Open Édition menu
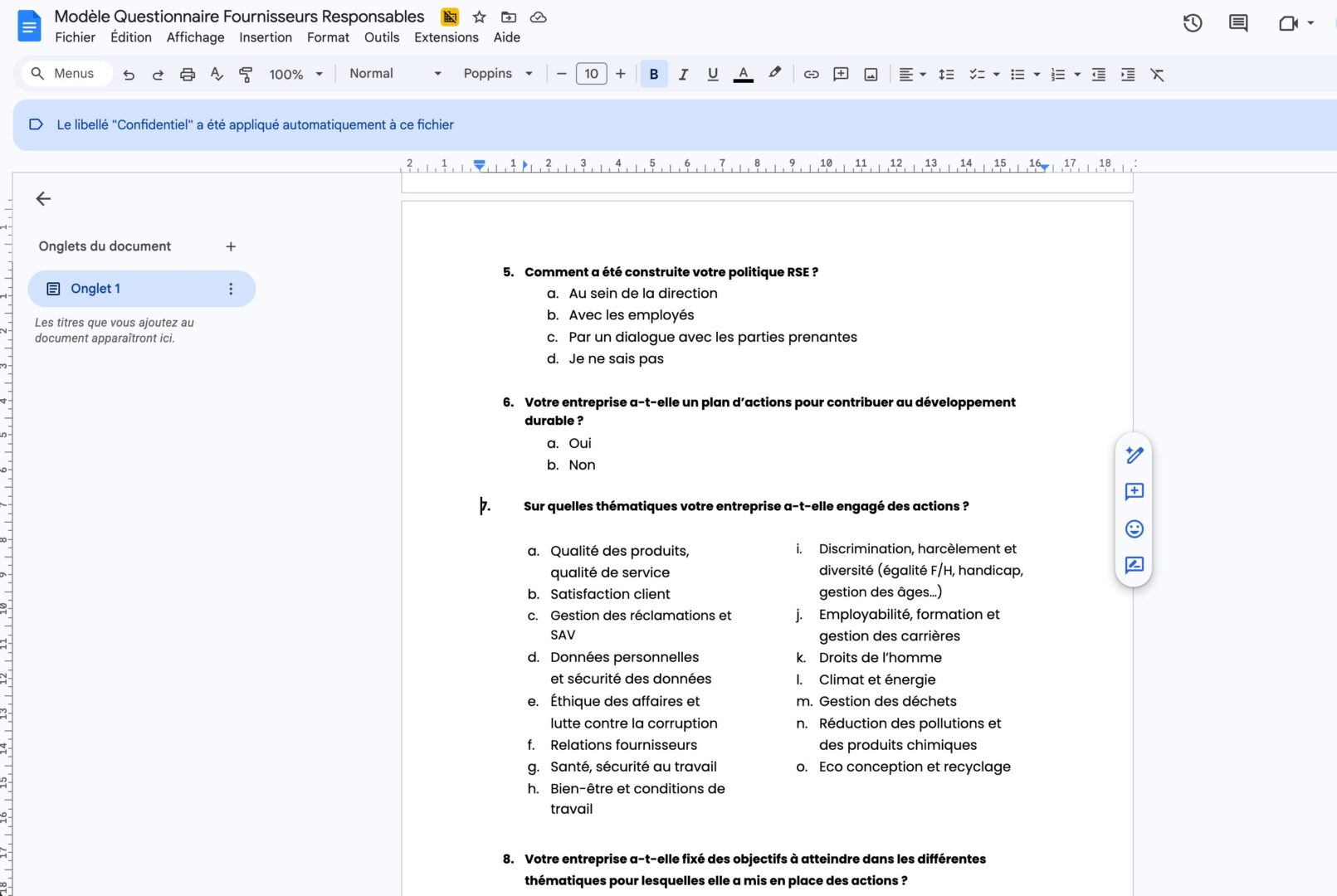This screenshot has width=1337, height=896. coord(131,37)
